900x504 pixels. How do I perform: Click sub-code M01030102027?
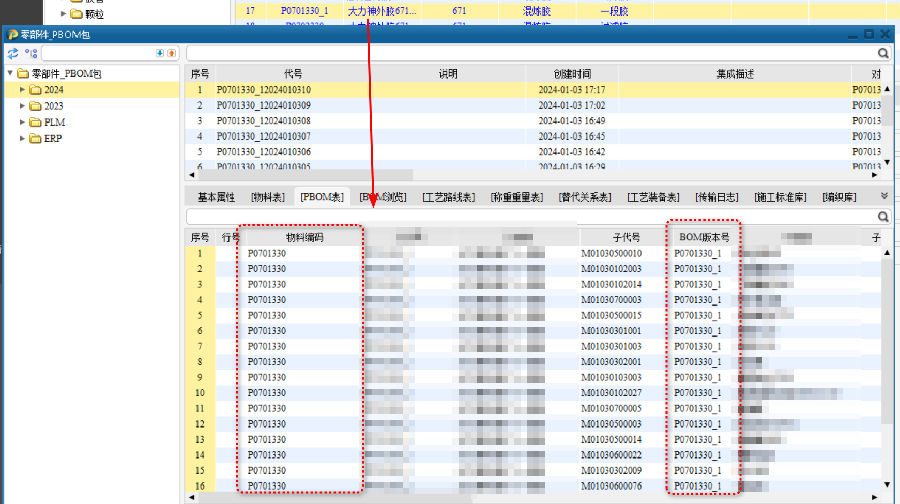[611, 393]
